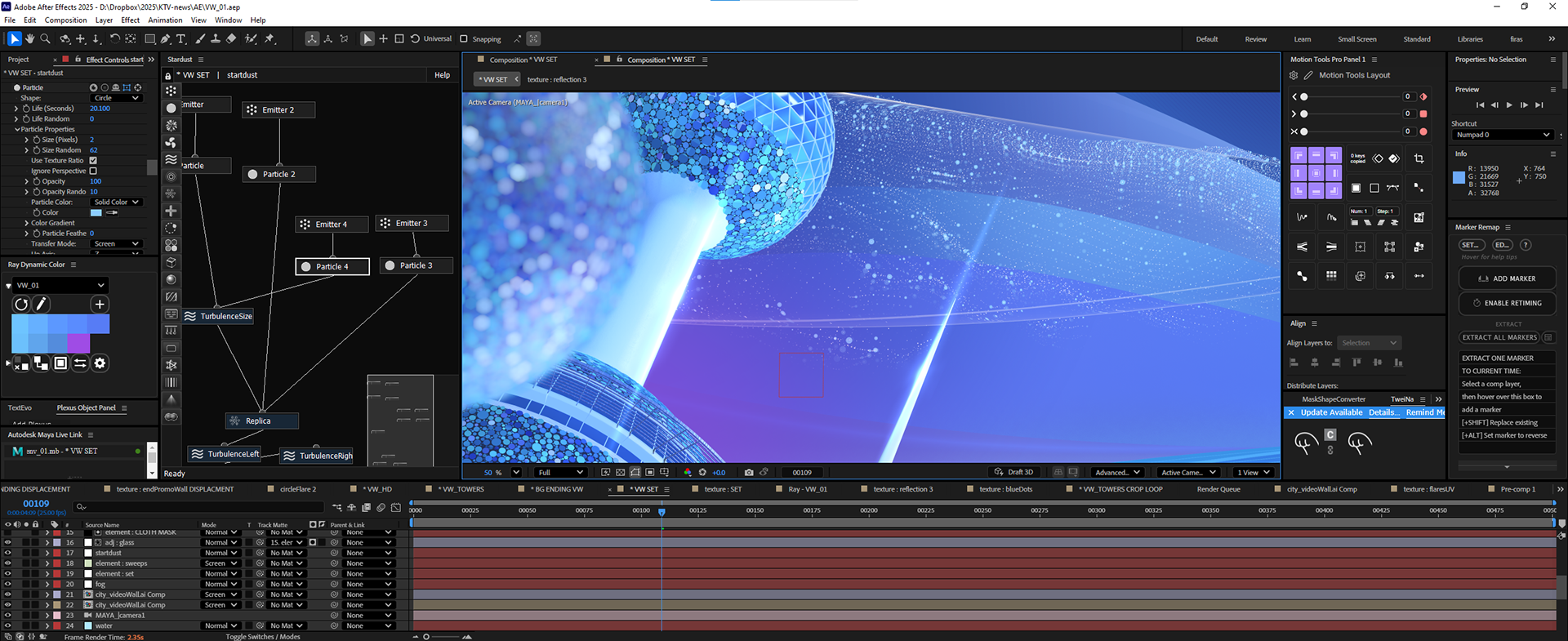Select the Rotation tool in the toolbar
Screen dimensions: 1568x641
point(114,38)
